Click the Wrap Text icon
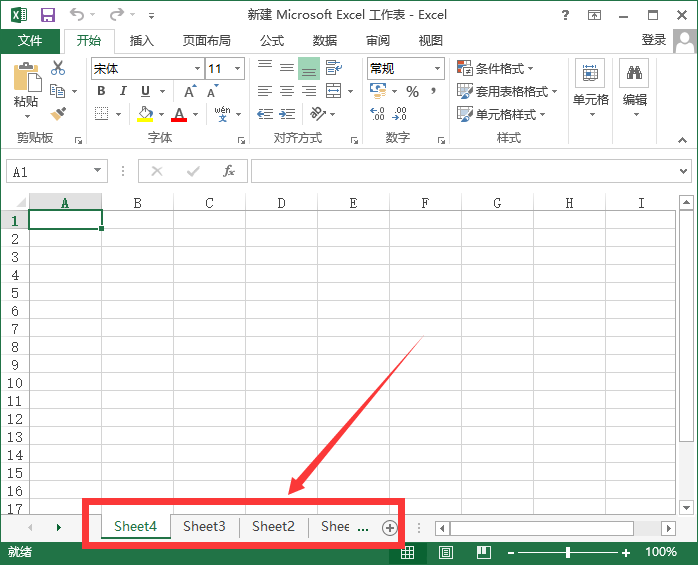Screen dimensions: 698x565 [x=333, y=68]
